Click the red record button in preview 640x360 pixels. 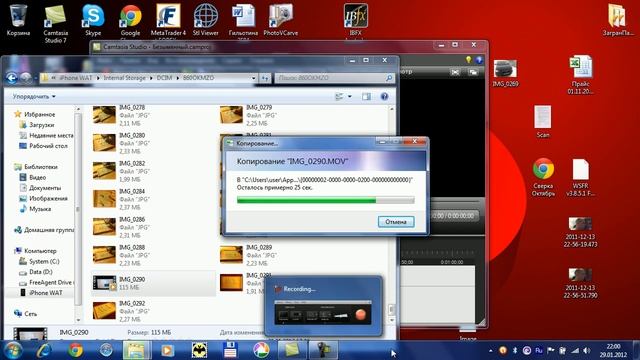[x=361, y=314]
